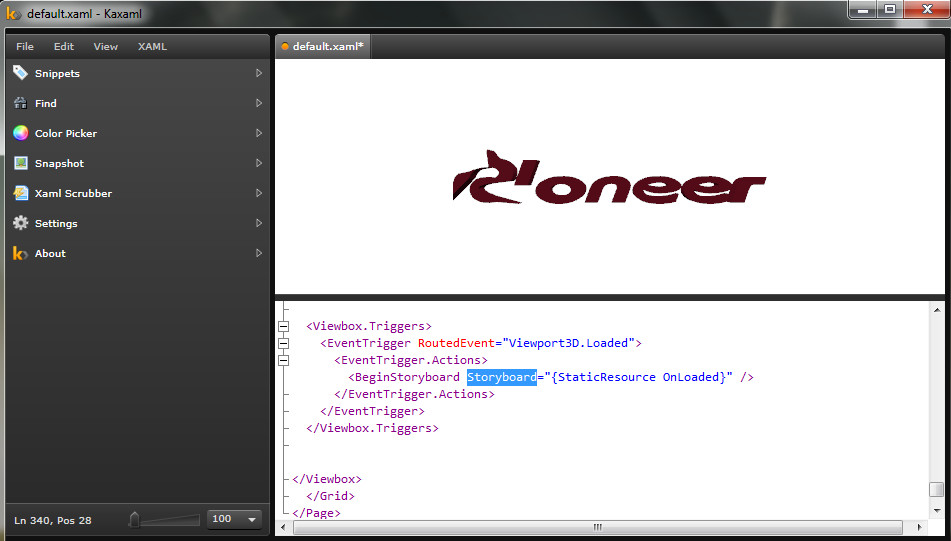Expand the Find panel arrow
Viewport: 951px width, 541px height.
click(x=259, y=103)
